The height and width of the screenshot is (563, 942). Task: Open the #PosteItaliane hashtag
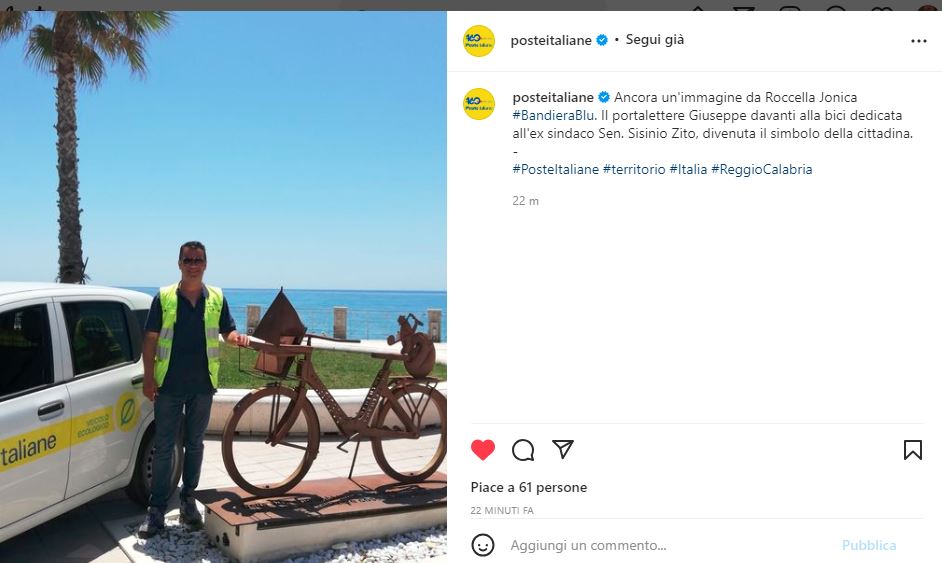556,169
